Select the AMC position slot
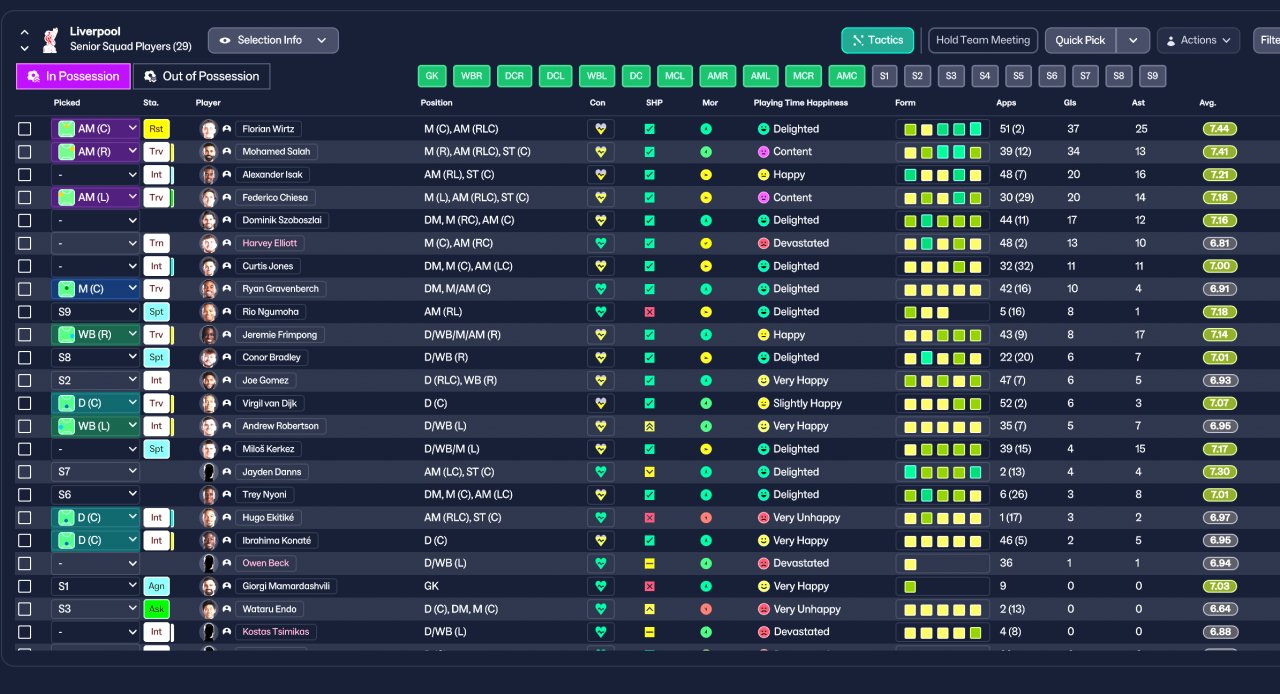 tap(848, 76)
